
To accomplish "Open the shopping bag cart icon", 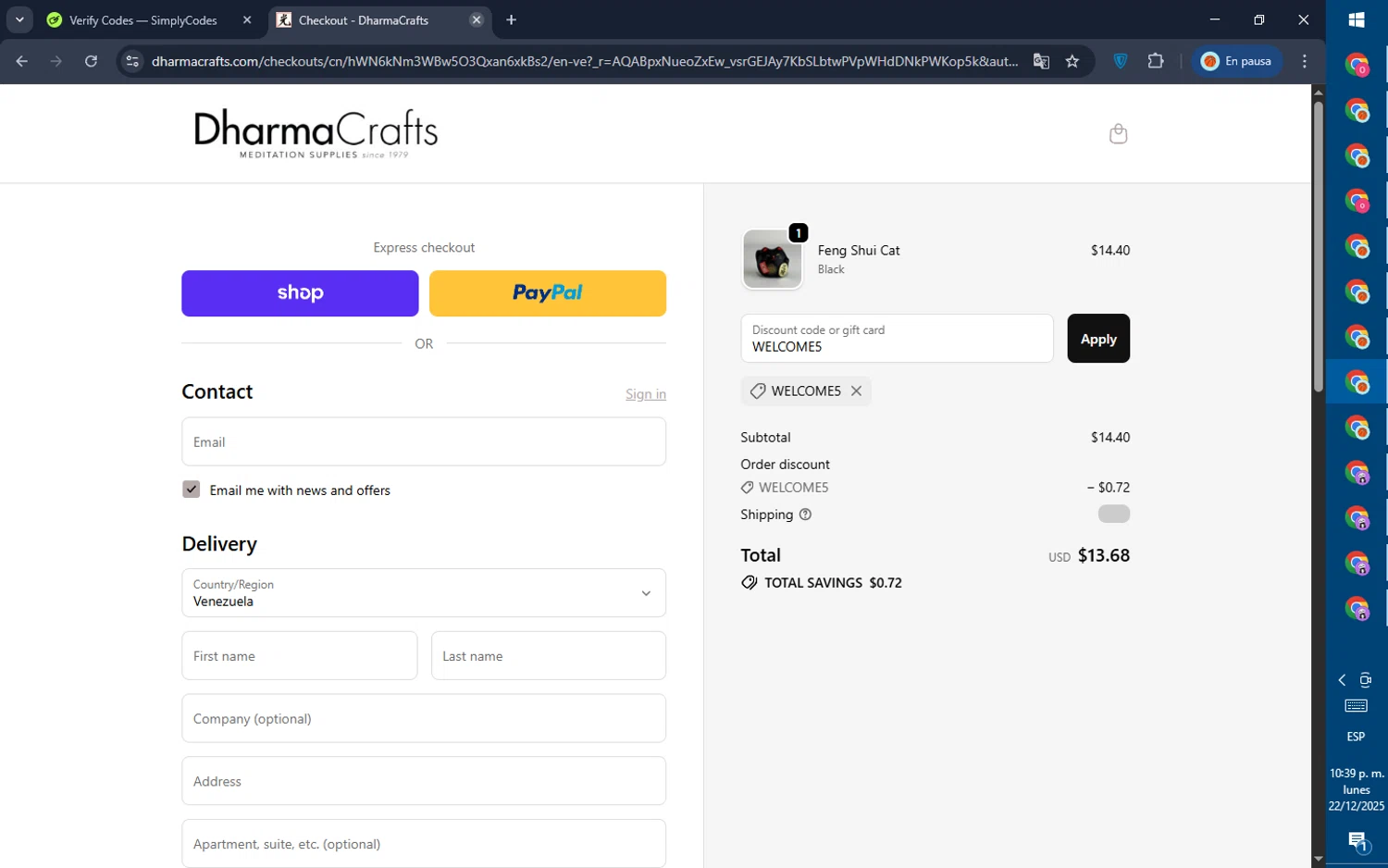I will pyautogui.click(x=1118, y=134).
